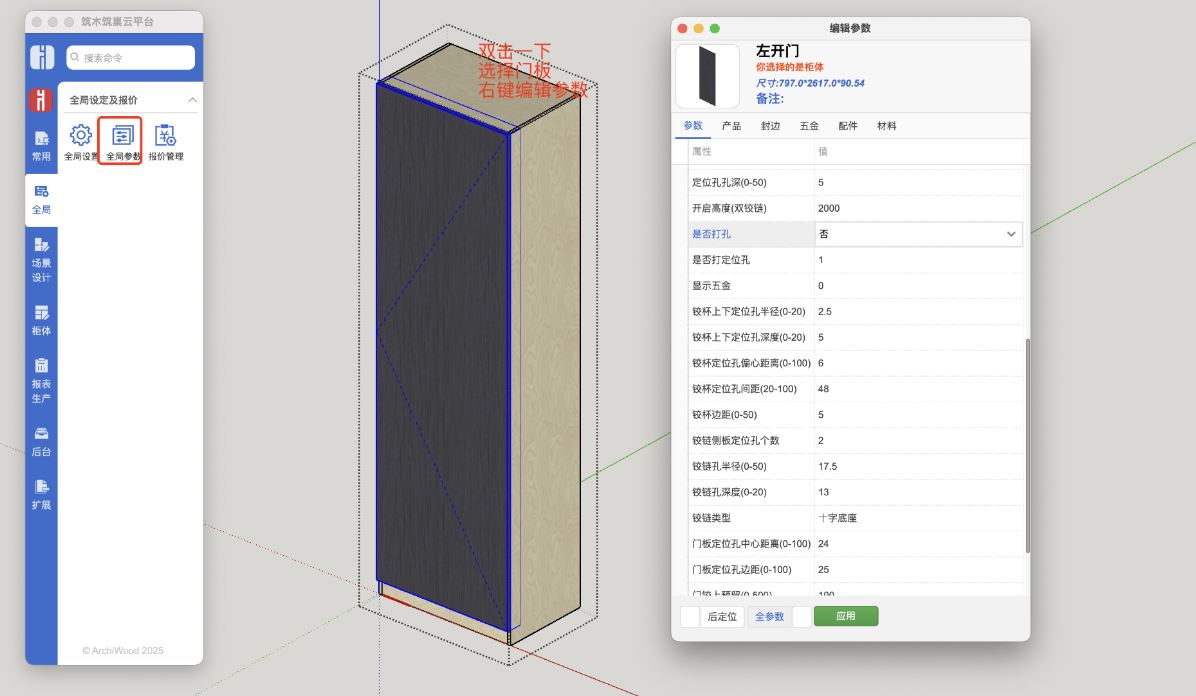Click the 左开门 door preview thumbnail
Viewport: 1196px width, 696px height.
click(x=708, y=76)
